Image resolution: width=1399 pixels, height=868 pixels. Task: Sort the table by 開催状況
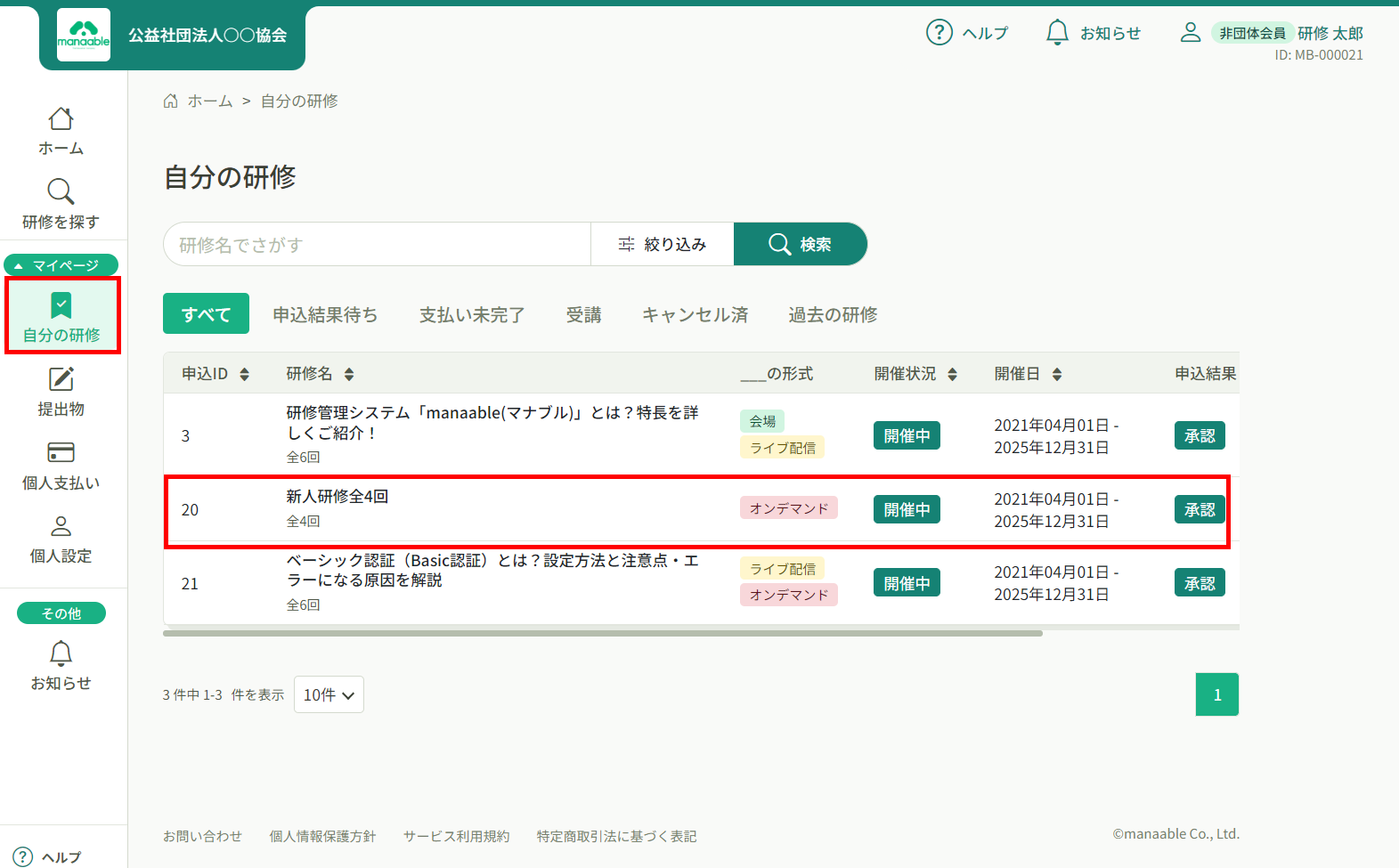coord(952,374)
